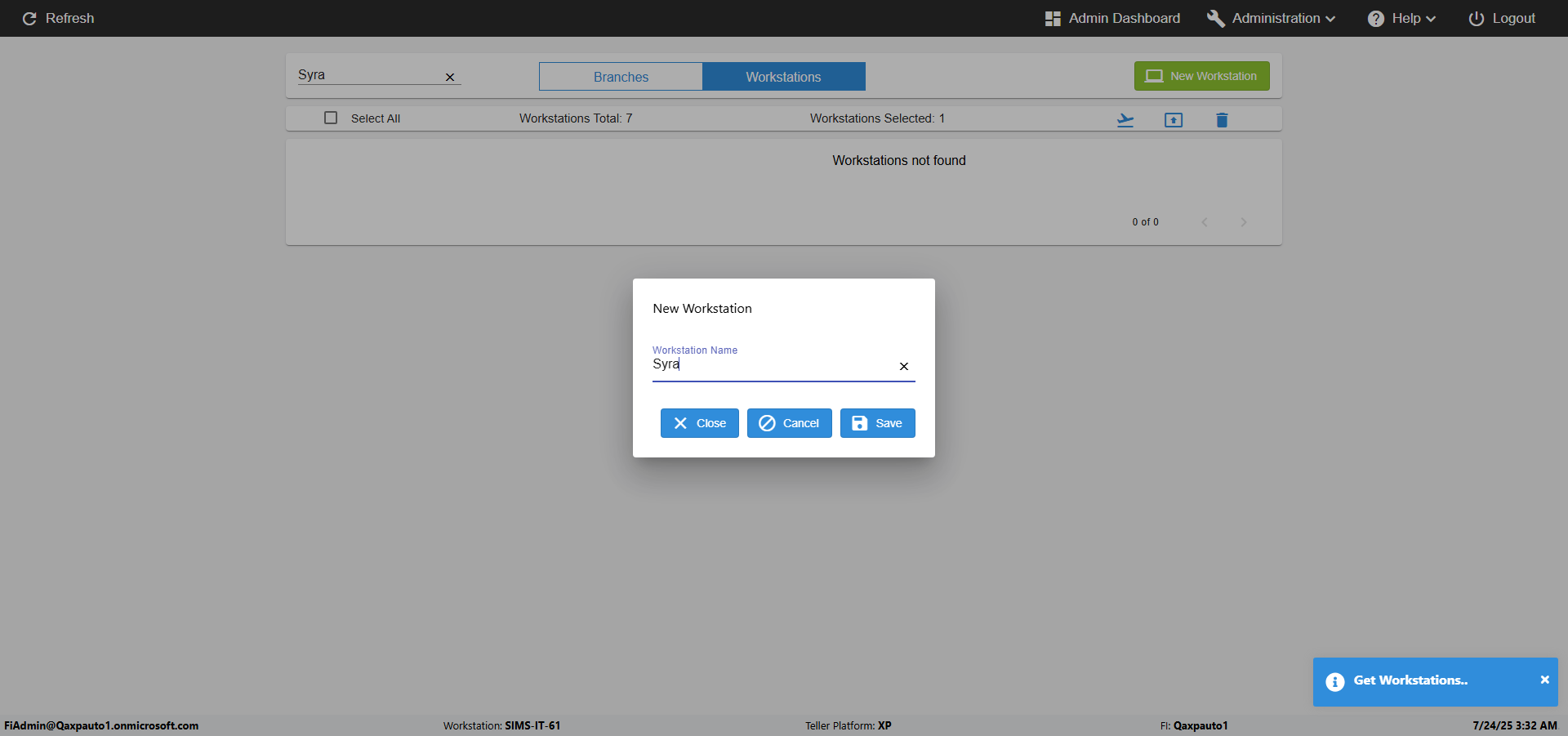Click Close button in New Workstation dialog

[x=699, y=423]
